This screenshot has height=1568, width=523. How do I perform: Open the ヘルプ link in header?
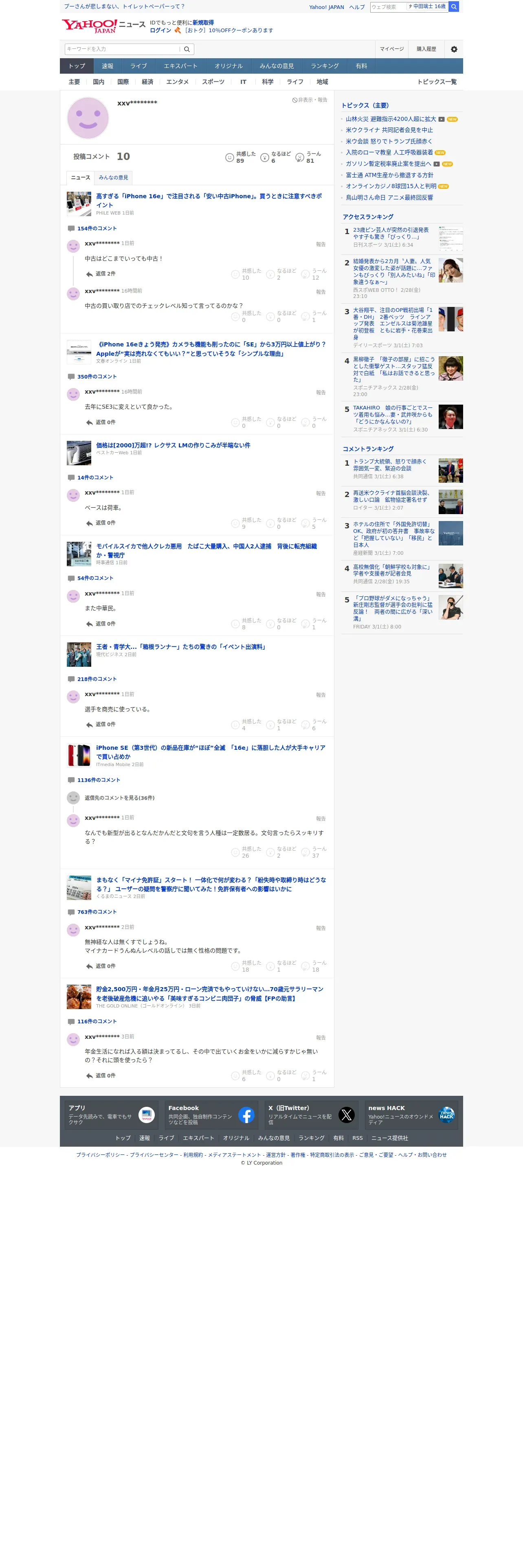tap(357, 7)
